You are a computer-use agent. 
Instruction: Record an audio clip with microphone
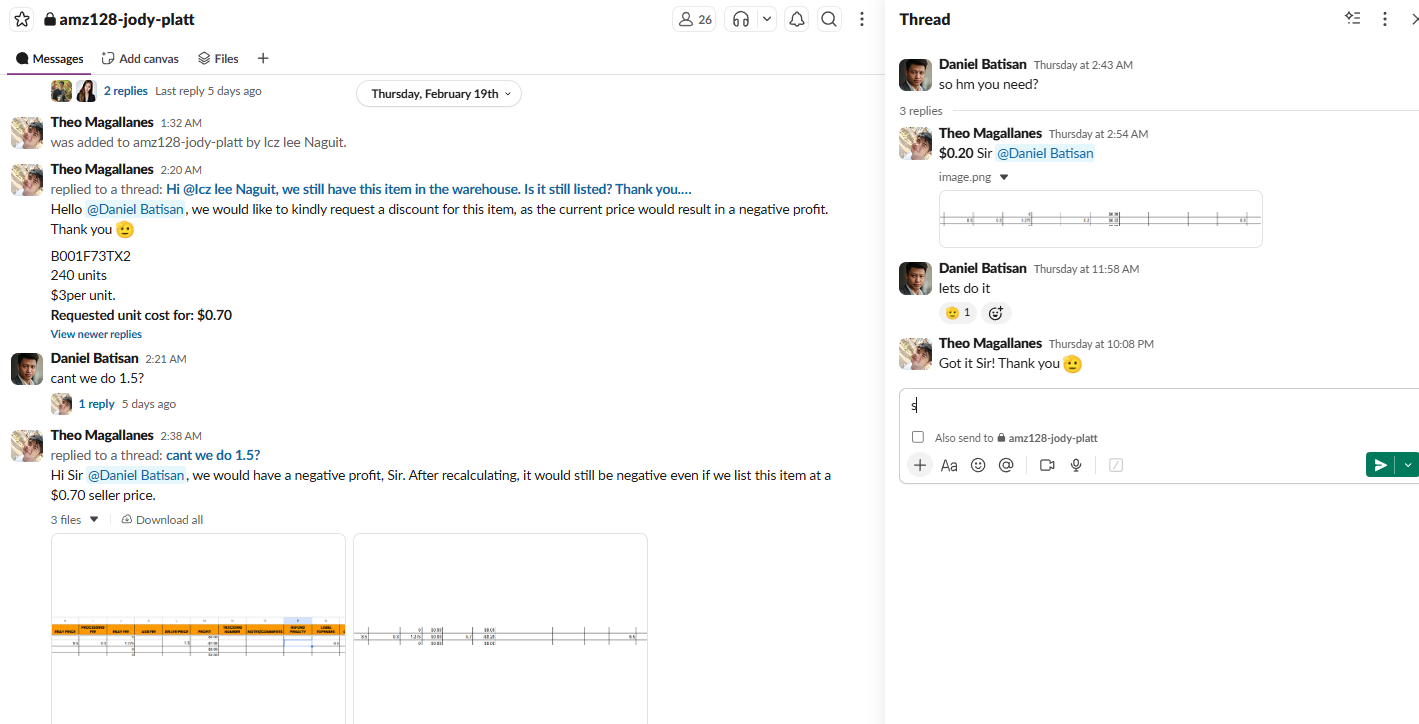click(1077, 465)
